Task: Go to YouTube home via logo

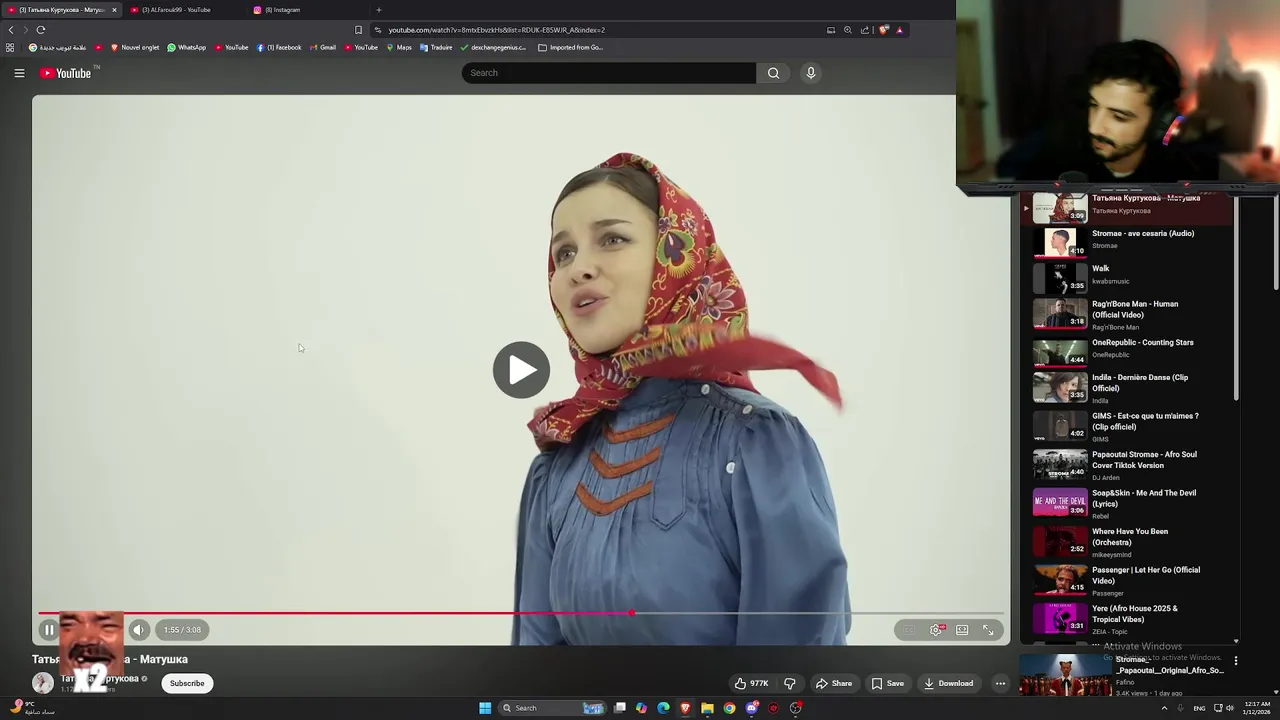Action: coord(65,73)
